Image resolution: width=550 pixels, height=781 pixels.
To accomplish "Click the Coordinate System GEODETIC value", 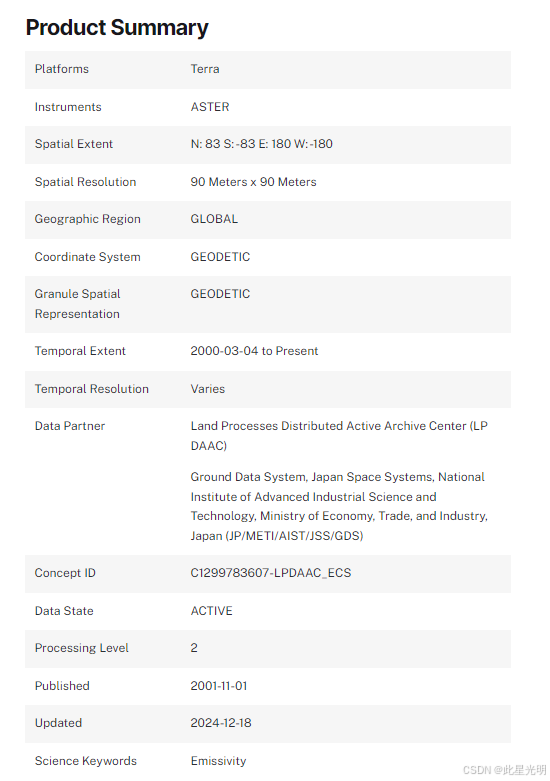I will (220, 257).
